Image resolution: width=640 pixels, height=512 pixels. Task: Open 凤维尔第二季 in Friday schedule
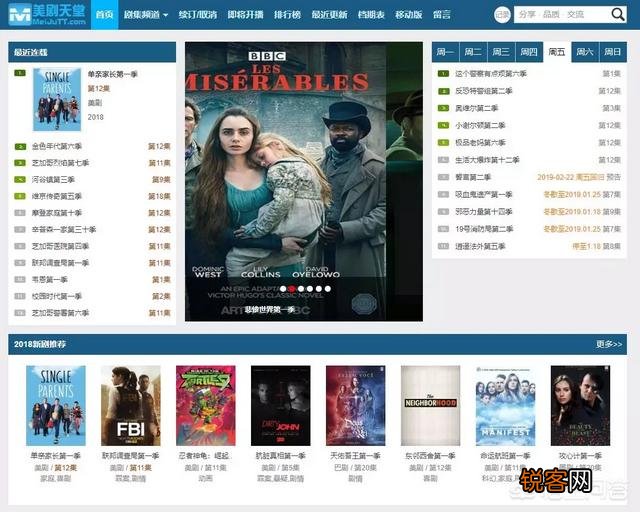pyautogui.click(x=477, y=108)
